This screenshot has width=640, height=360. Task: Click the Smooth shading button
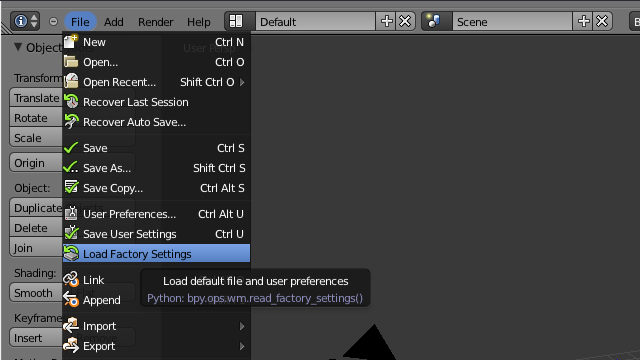(36, 293)
